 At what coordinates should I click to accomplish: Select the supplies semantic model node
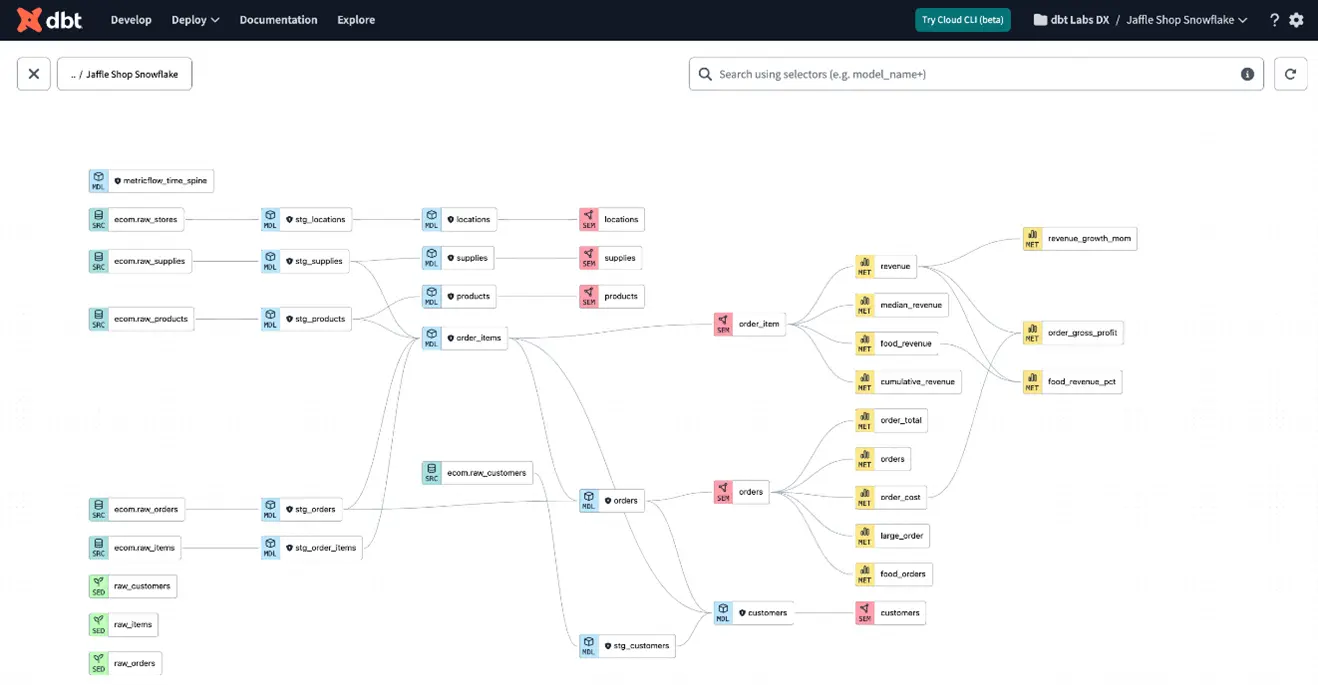click(611, 258)
